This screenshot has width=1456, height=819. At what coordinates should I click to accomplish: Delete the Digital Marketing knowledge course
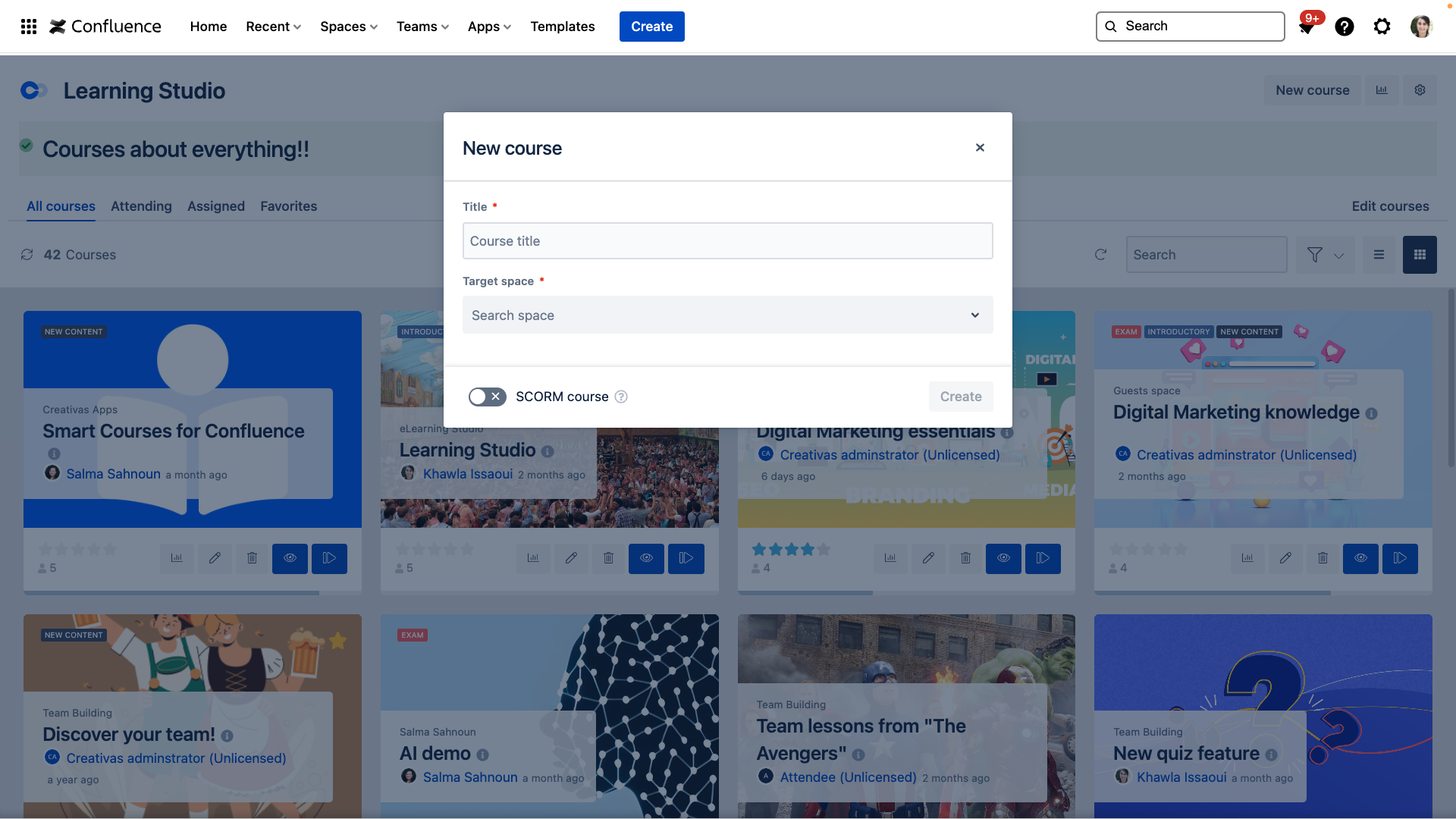coord(1323,558)
